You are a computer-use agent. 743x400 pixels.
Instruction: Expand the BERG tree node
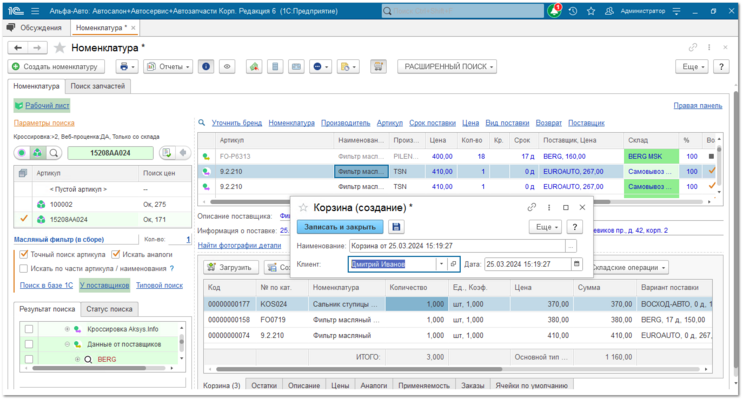pyautogui.click(x=77, y=359)
